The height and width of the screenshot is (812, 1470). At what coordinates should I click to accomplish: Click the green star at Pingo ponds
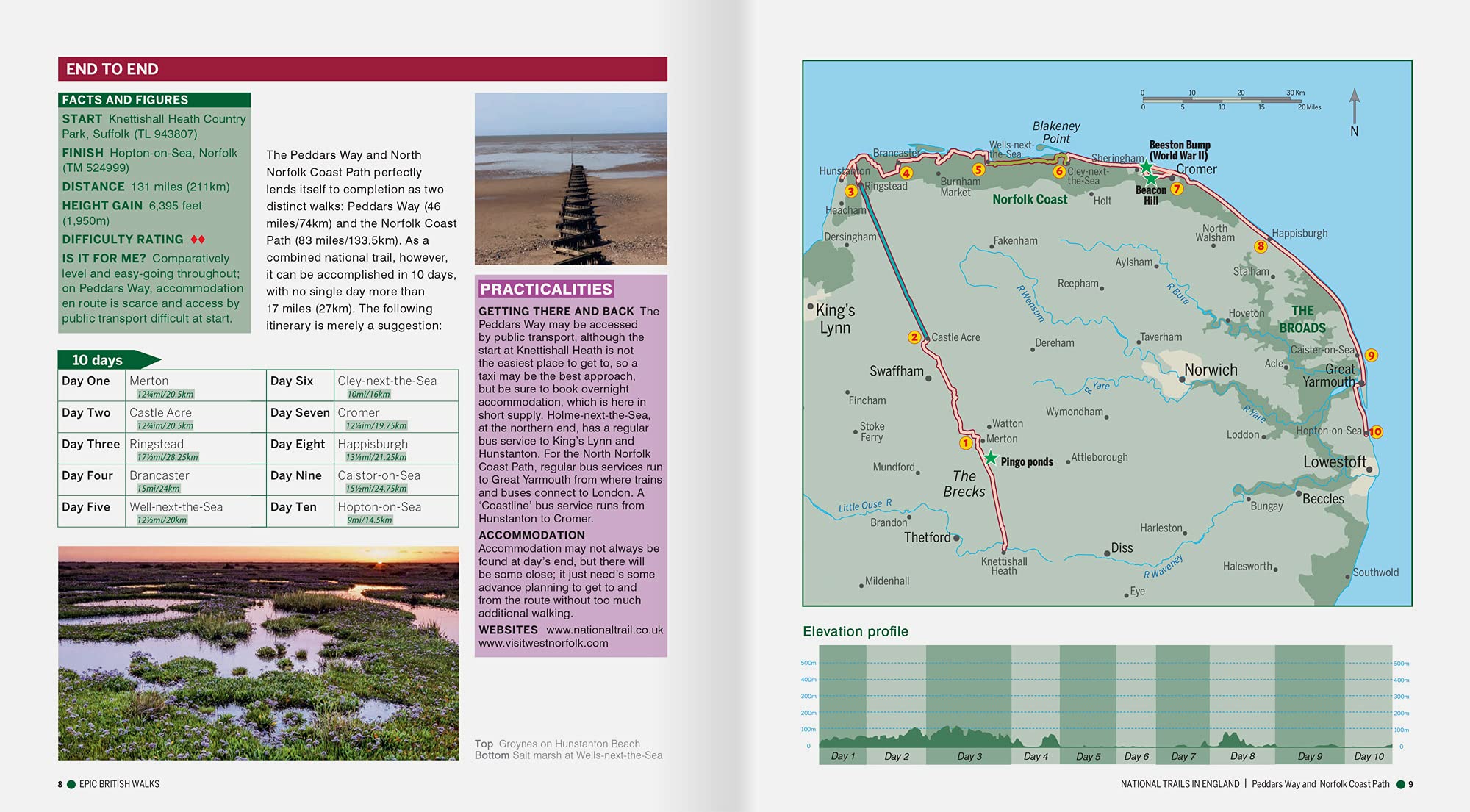[991, 459]
